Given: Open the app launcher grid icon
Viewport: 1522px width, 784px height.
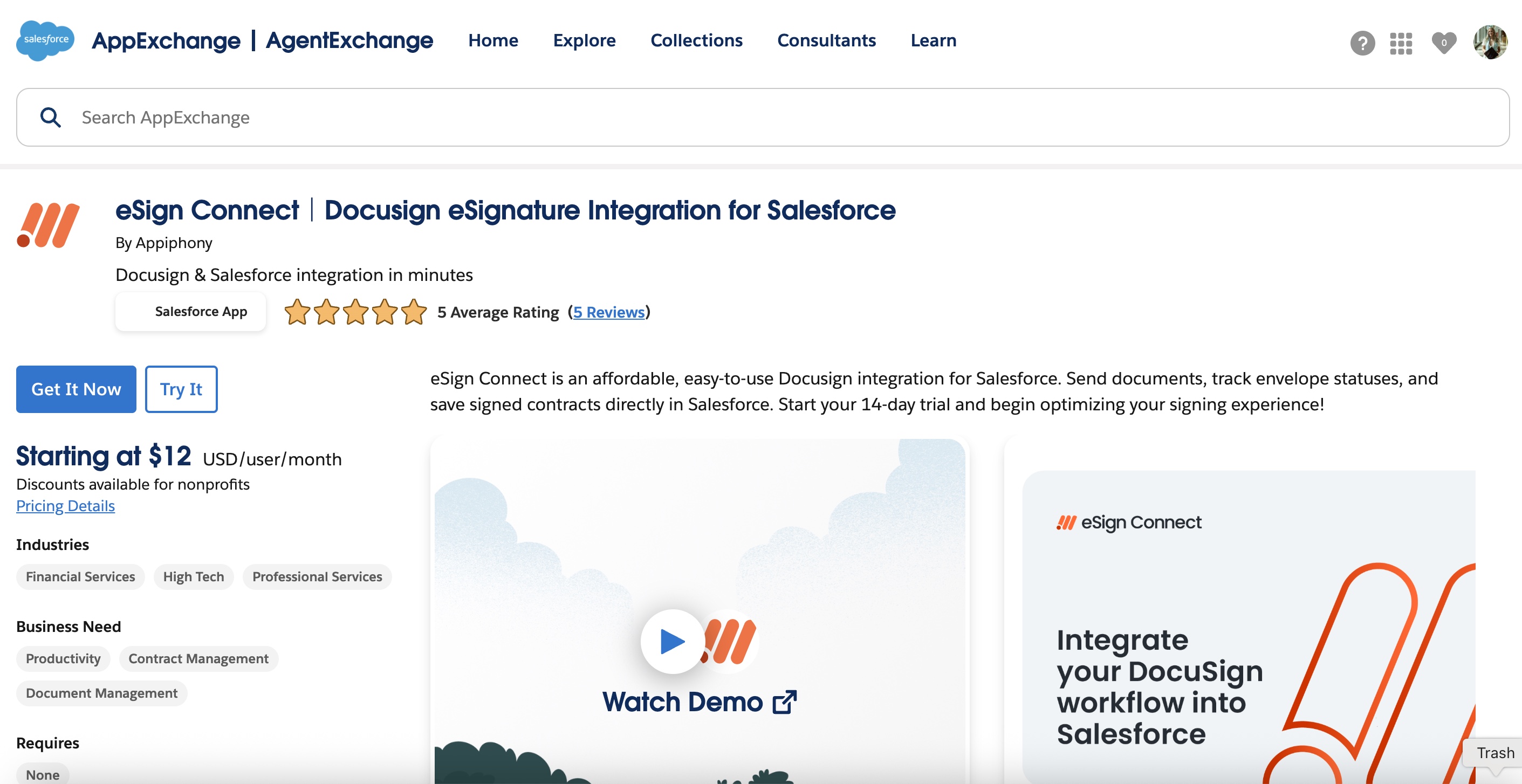Looking at the screenshot, I should pyautogui.click(x=1401, y=43).
